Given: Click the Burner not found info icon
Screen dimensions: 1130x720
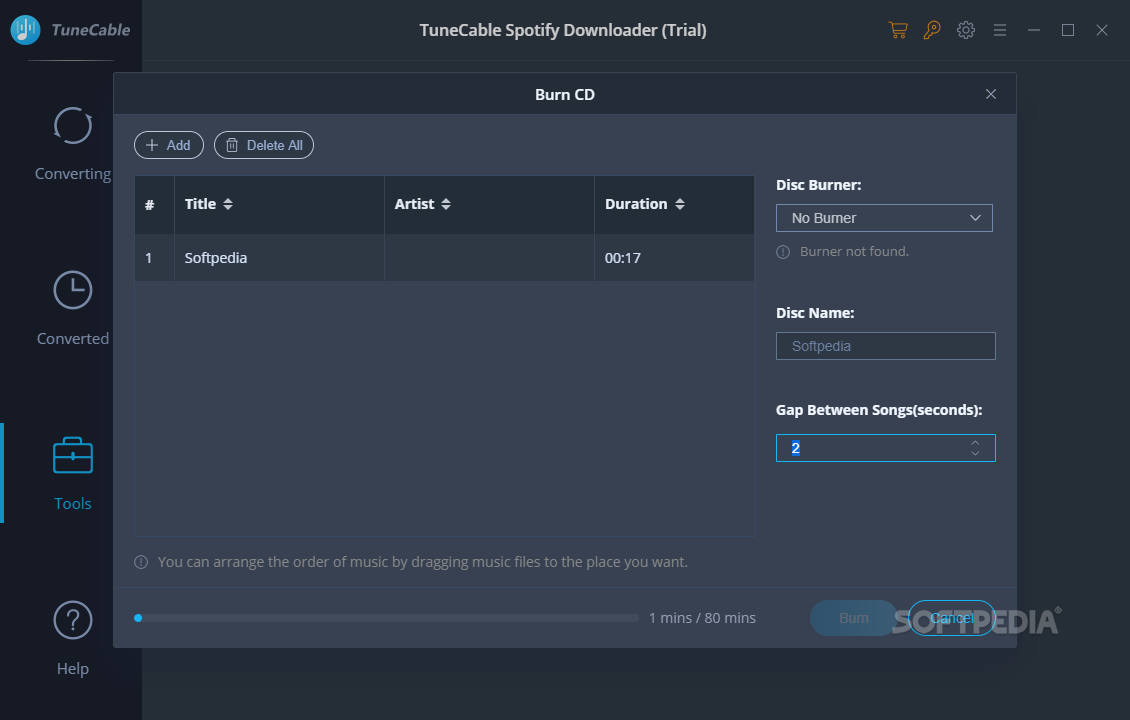Looking at the screenshot, I should [783, 252].
